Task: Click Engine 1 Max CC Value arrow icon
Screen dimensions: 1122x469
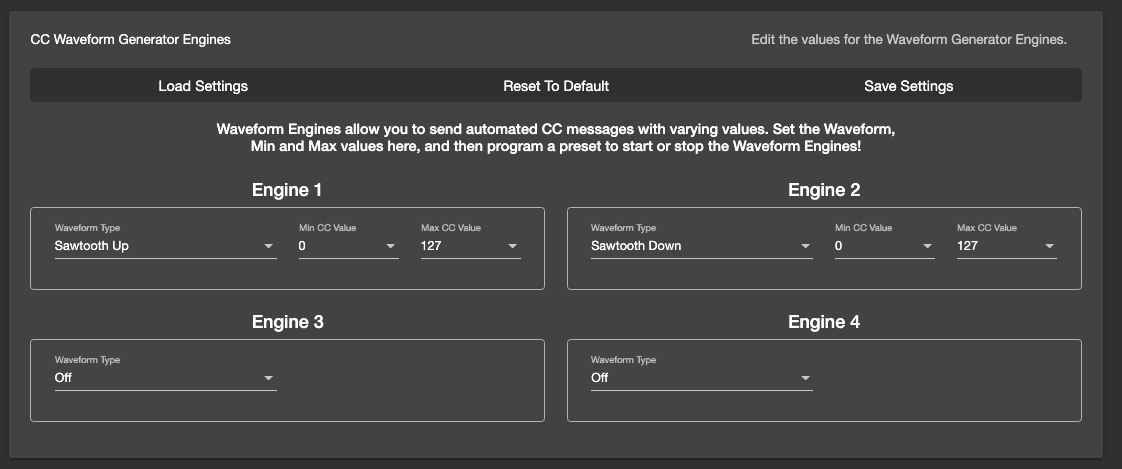Action: tap(512, 246)
